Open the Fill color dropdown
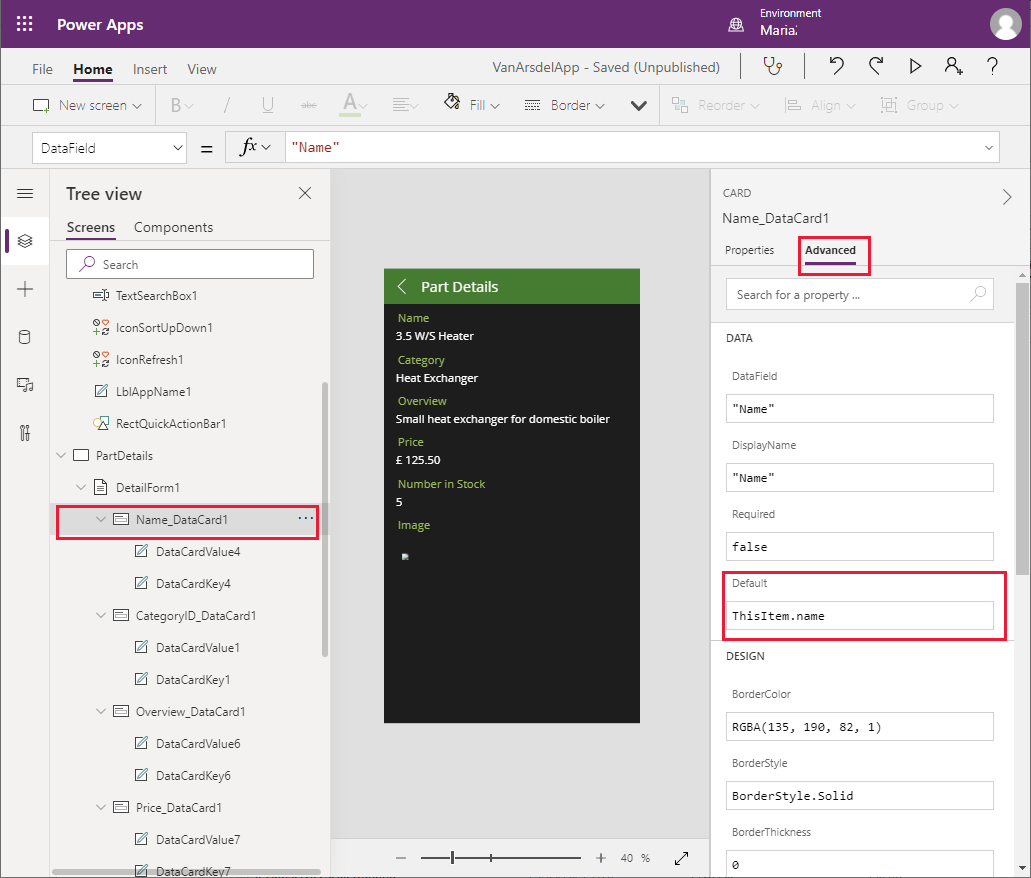 coord(472,105)
